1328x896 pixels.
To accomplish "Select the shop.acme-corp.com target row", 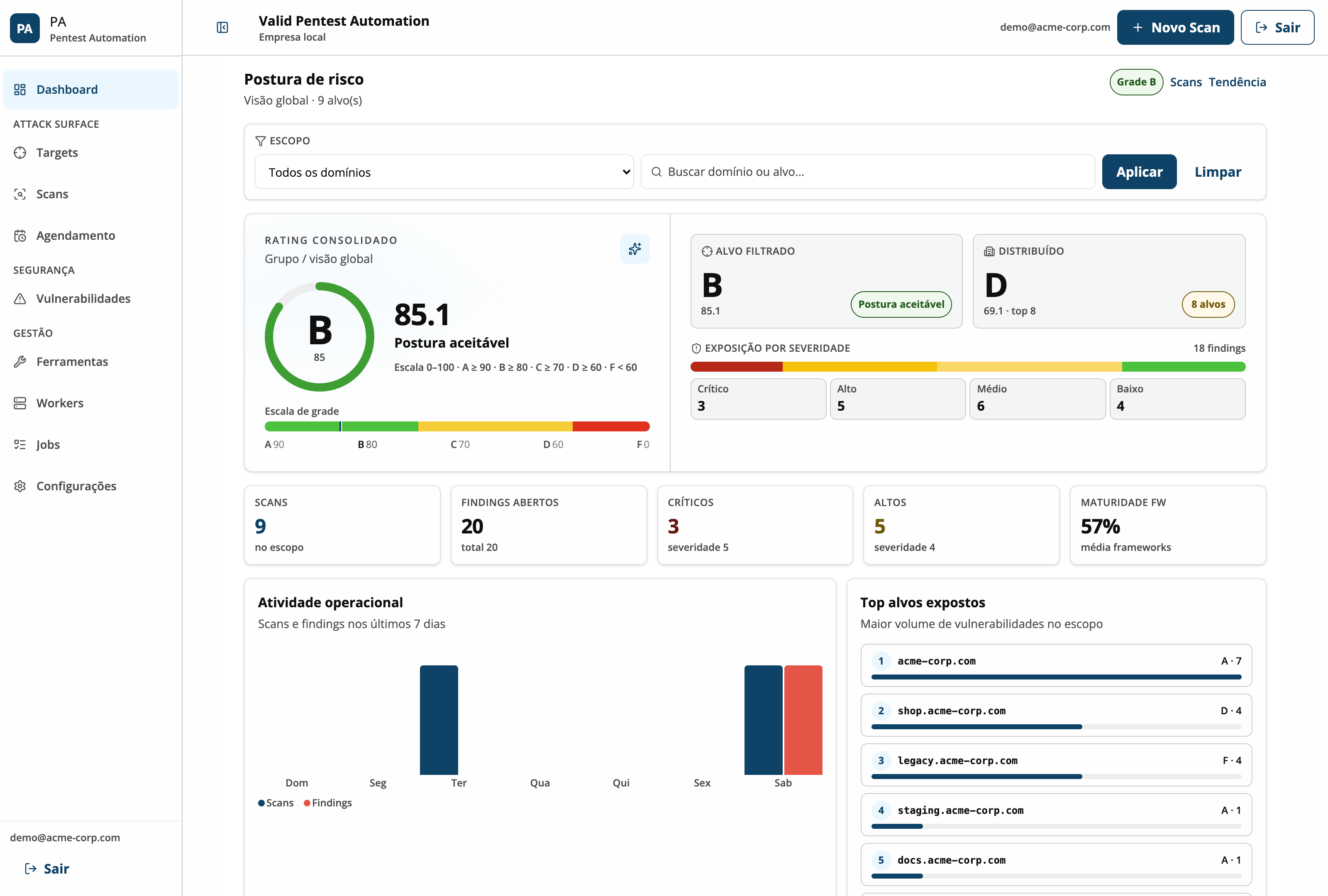I will point(1056,716).
